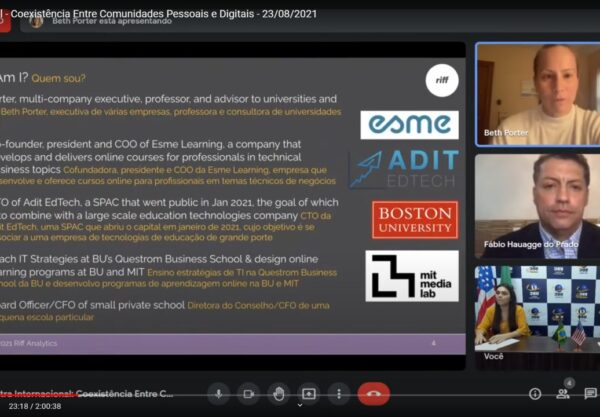Image resolution: width=600 pixels, height=417 pixels.
Task: Expand the chevron below the toolbar
Action: 299,406
